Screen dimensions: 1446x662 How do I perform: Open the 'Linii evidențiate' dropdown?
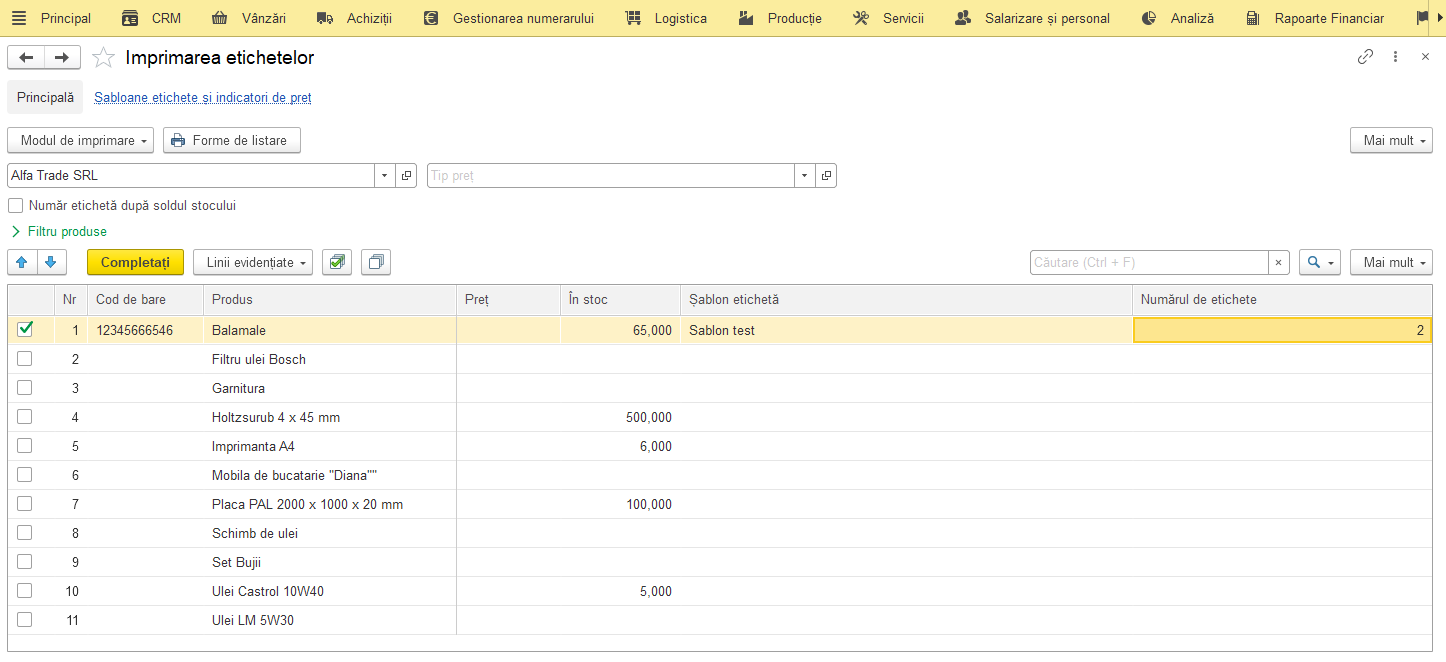tap(253, 262)
